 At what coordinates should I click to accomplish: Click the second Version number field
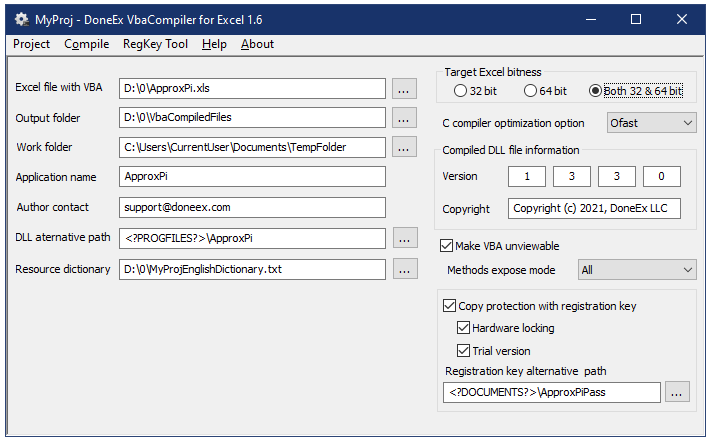pos(572,176)
